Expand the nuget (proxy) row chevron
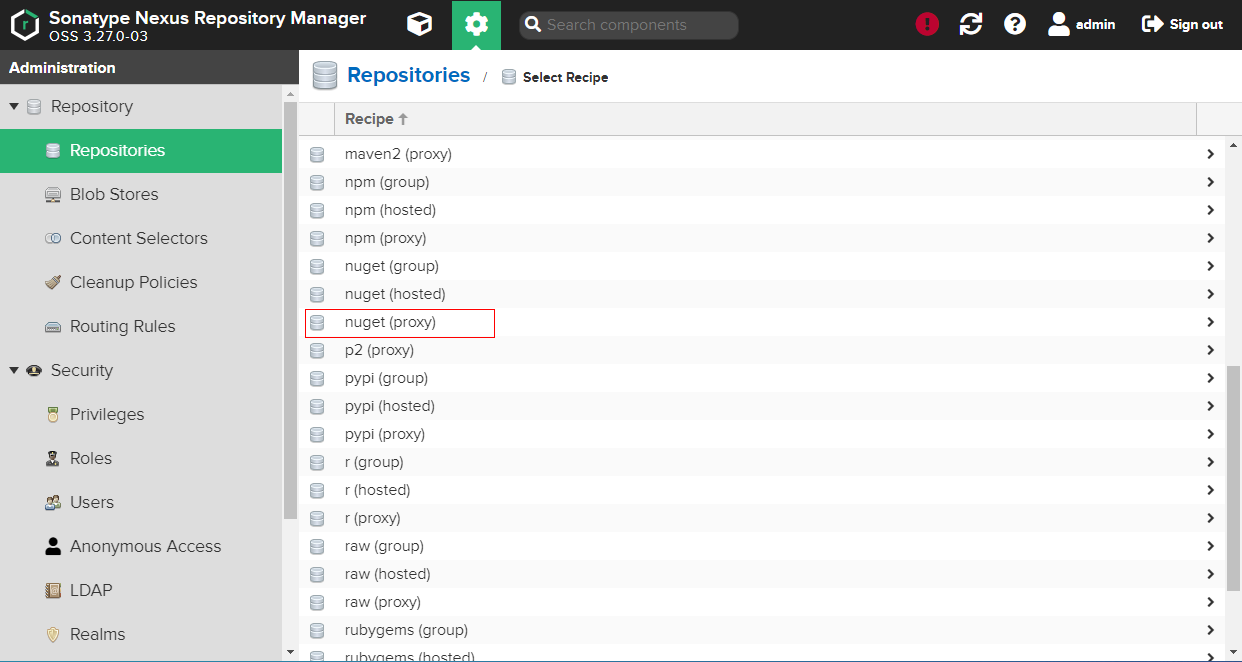The image size is (1242, 662). 1210,322
